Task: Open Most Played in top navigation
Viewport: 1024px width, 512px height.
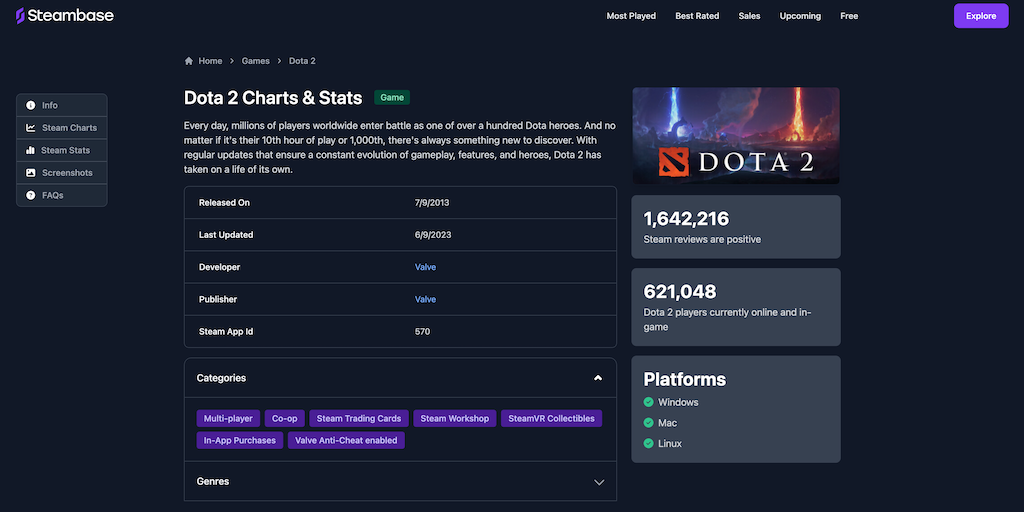Action: coord(631,16)
